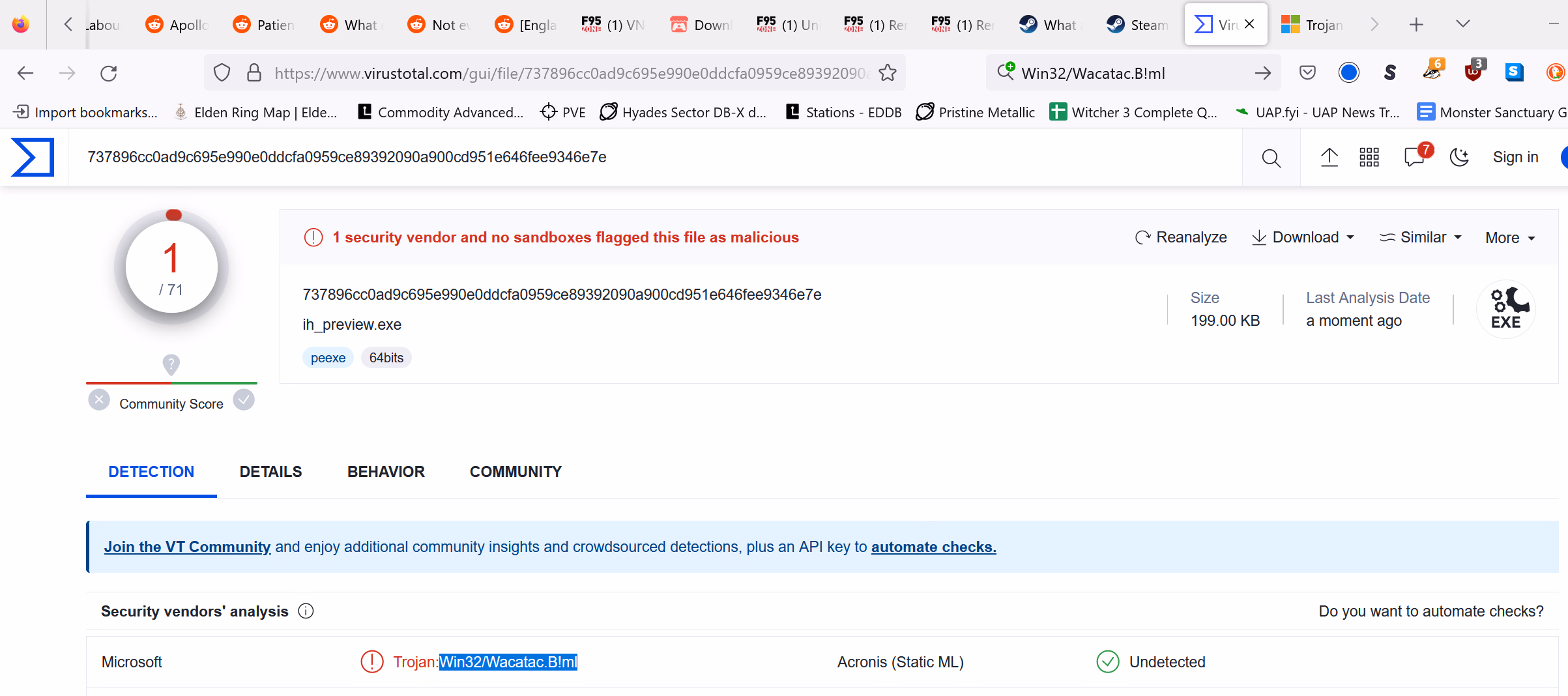Vote harmless with community score check icon
This screenshot has height=696, width=1568.
[244, 399]
